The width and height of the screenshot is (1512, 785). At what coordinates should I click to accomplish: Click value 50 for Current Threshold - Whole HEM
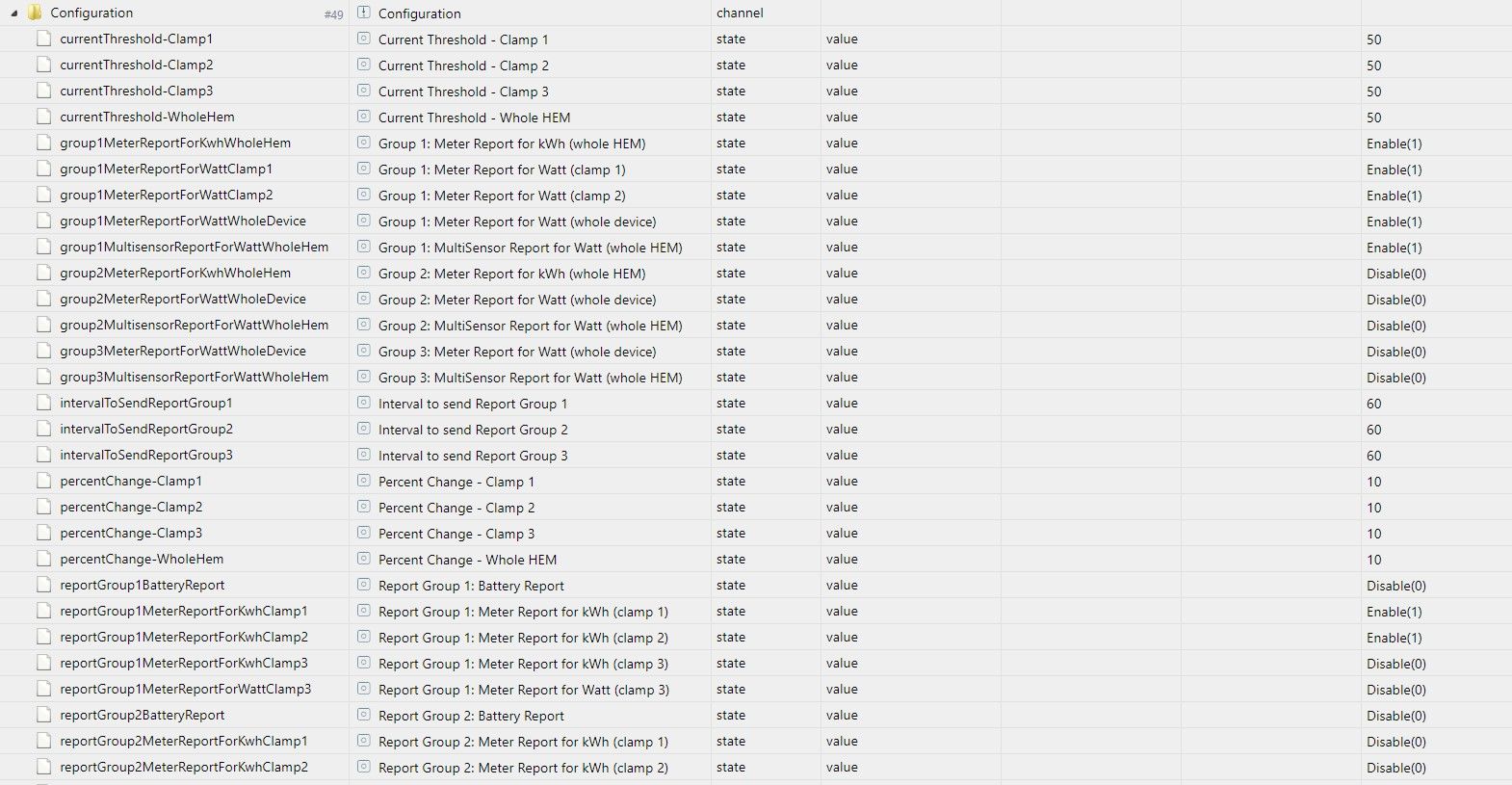point(1374,118)
